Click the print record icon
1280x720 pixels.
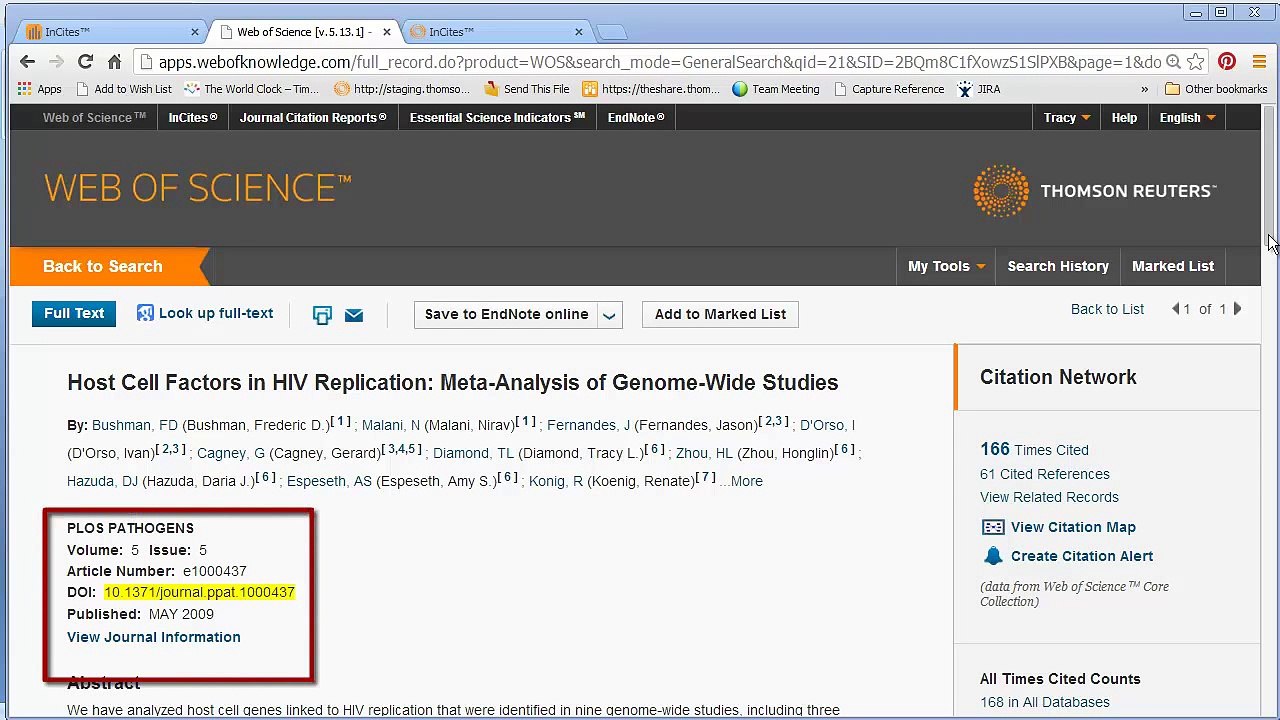click(322, 315)
